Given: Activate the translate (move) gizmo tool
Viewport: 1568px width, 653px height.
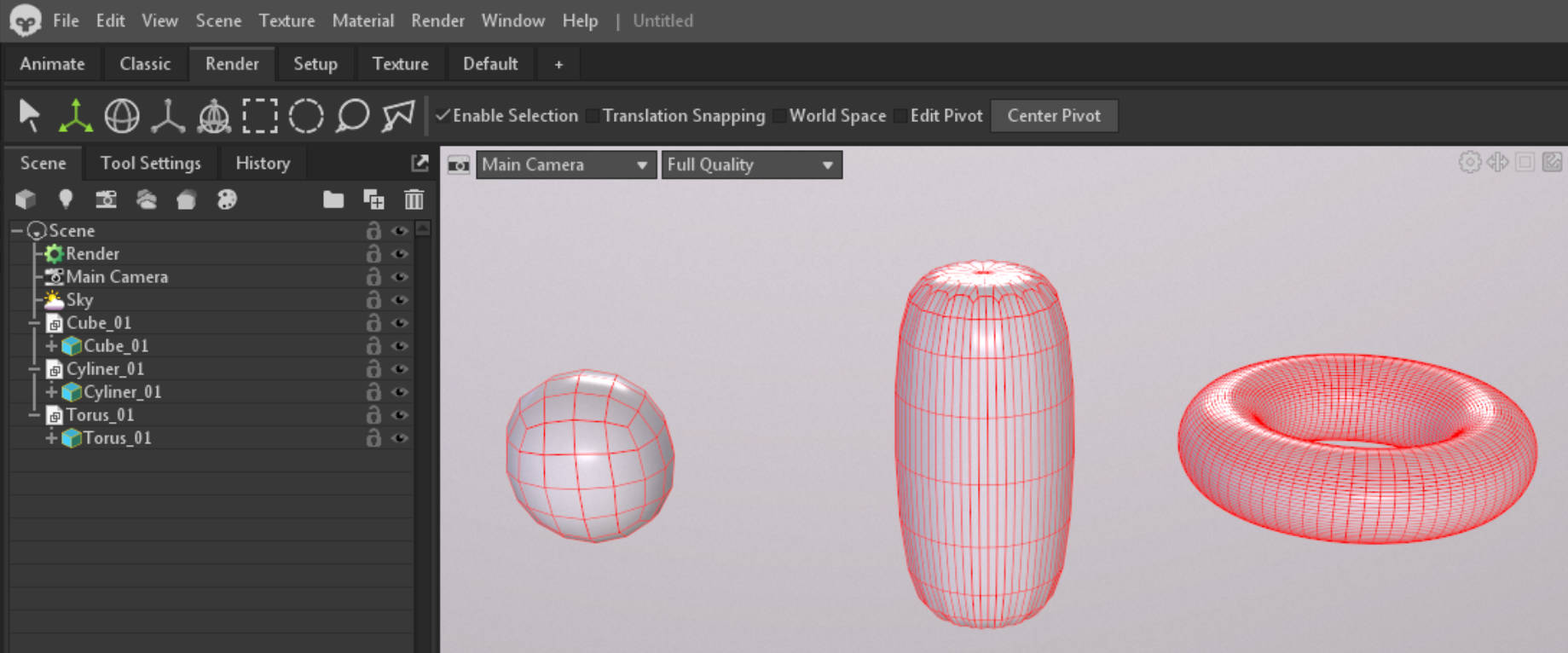Looking at the screenshot, I should point(76,115).
